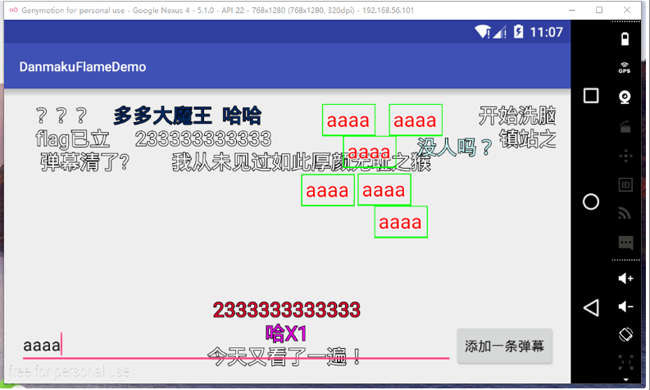Tap the cellular signal status icon
This screenshot has width=650, height=390.
click(x=500, y=32)
